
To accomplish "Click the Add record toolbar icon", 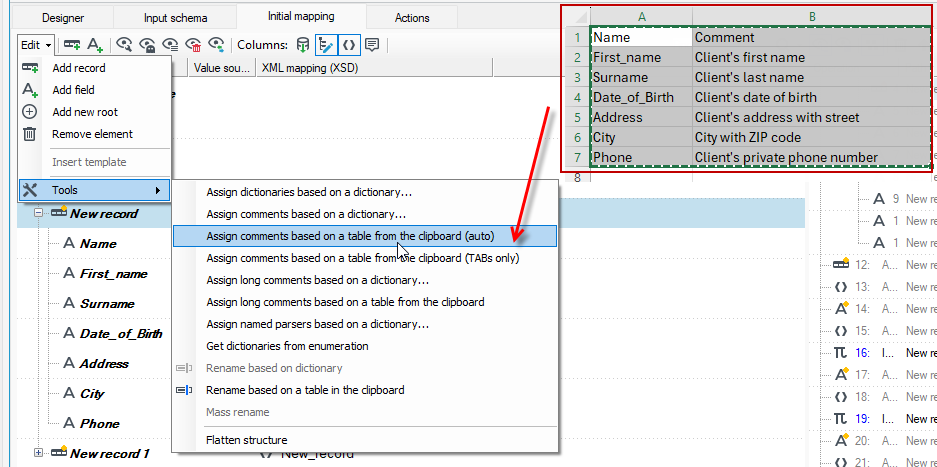I will 72,44.
